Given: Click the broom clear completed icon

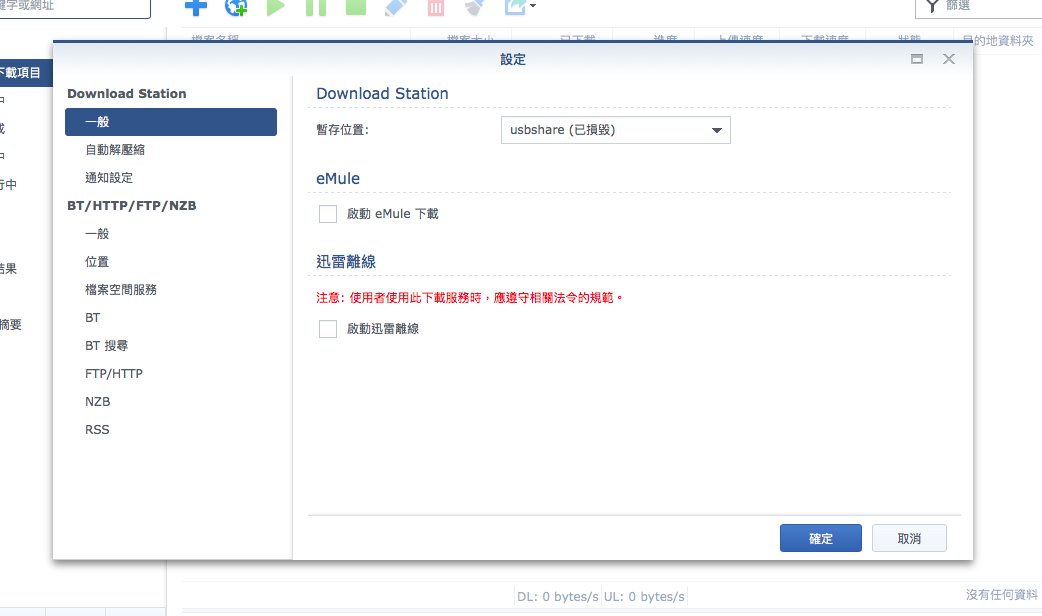Looking at the screenshot, I should point(474,8).
